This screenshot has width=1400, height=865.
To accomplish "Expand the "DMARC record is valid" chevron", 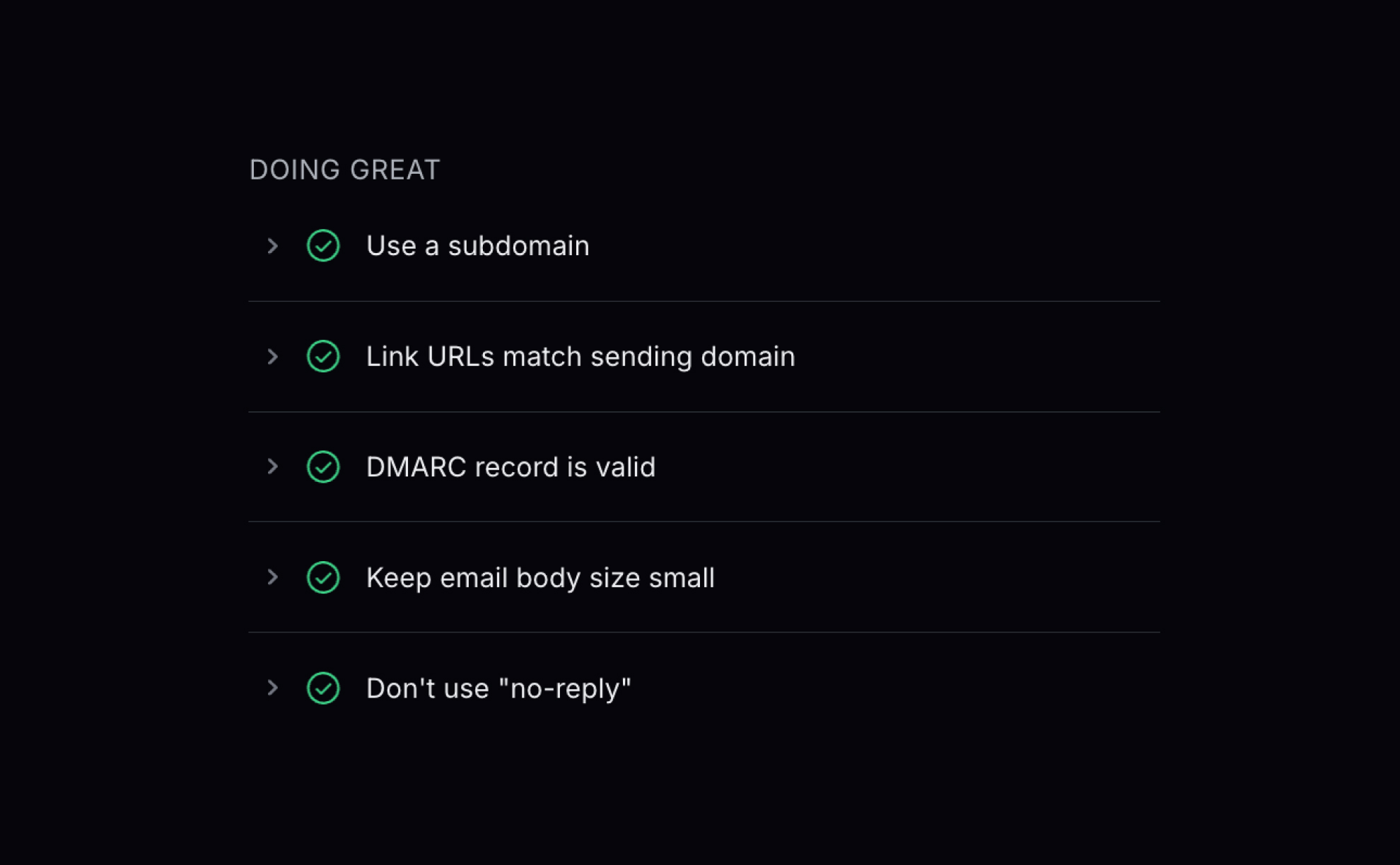I will pyautogui.click(x=273, y=466).
